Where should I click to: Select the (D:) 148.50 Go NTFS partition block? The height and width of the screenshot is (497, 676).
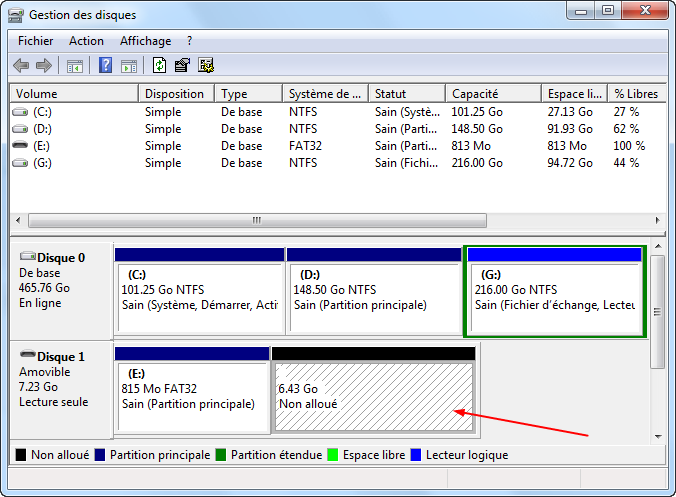pos(374,291)
